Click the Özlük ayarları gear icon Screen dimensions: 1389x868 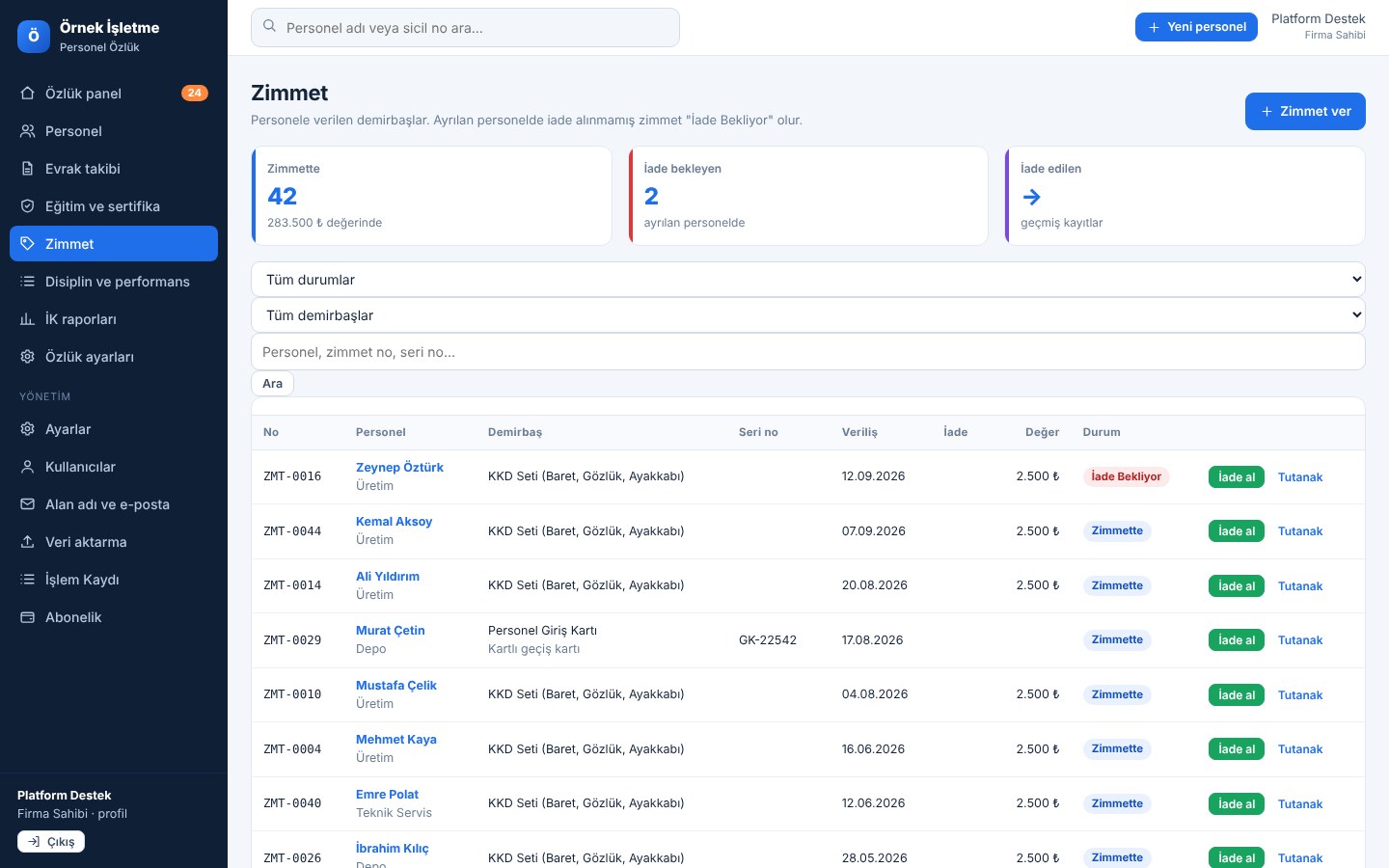[28, 357]
